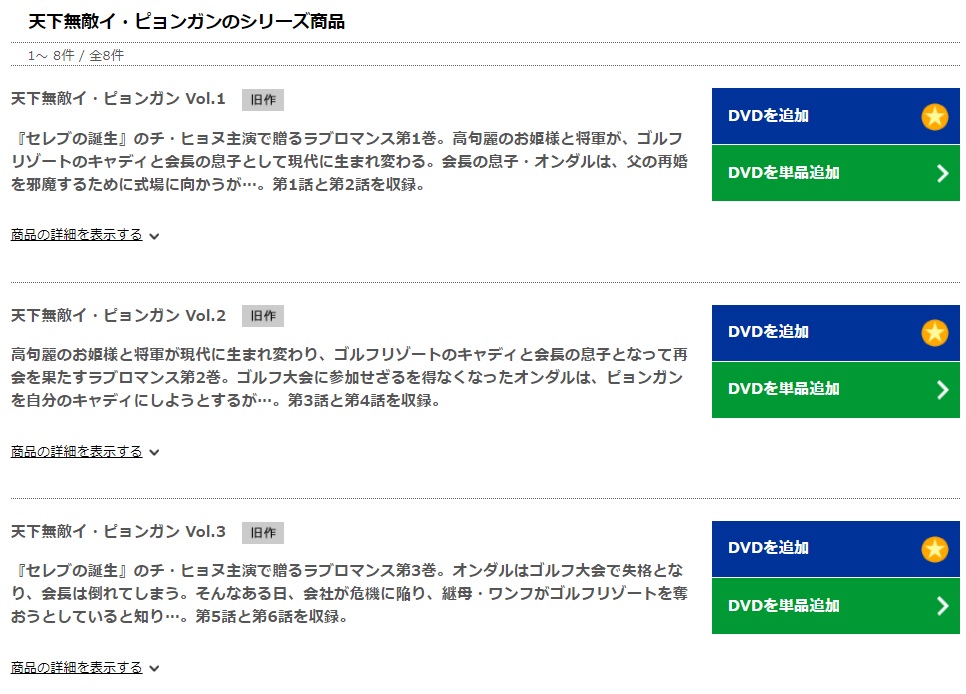Click the star icon on Vol.2 DVDを追加
Viewport: 966px width, 694px height.
click(935, 333)
